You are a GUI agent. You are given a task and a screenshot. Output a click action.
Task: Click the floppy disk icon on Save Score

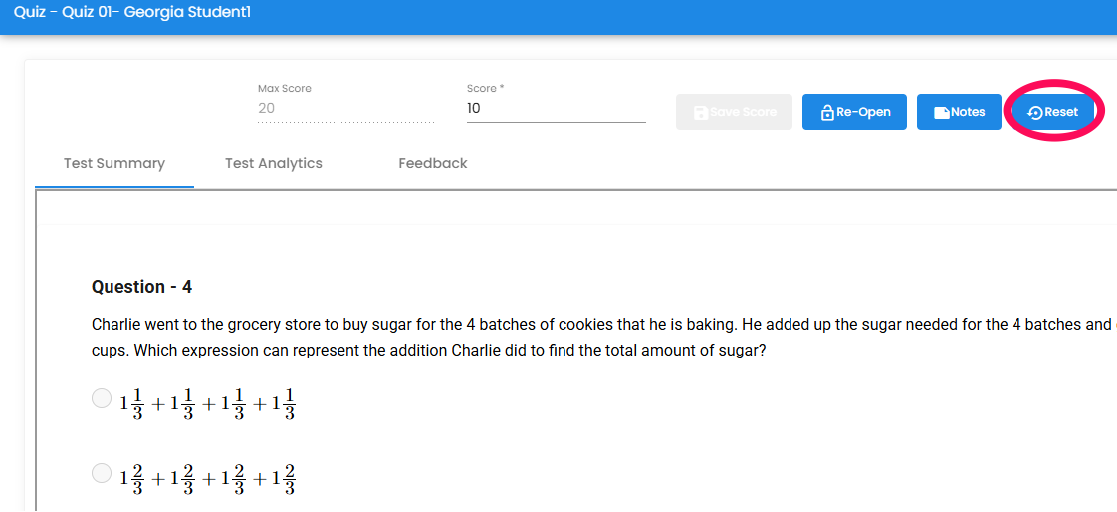point(701,113)
